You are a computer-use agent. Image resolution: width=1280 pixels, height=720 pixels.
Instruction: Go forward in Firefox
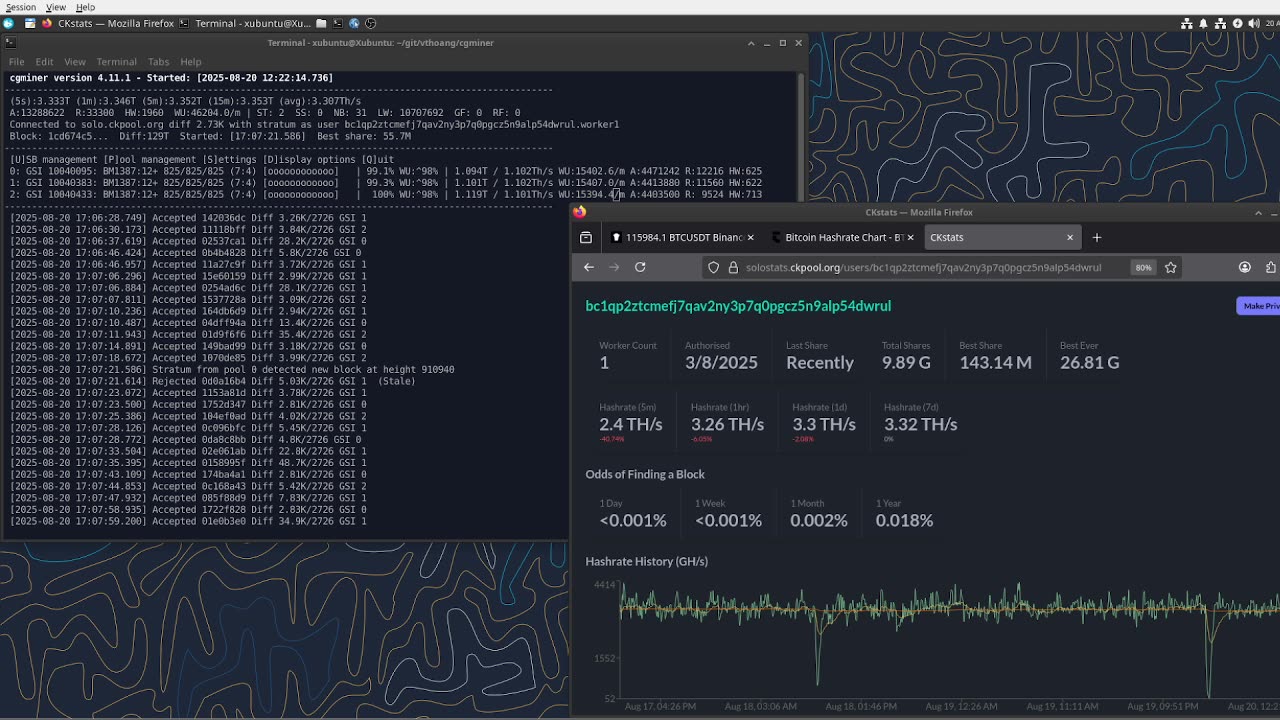point(614,267)
